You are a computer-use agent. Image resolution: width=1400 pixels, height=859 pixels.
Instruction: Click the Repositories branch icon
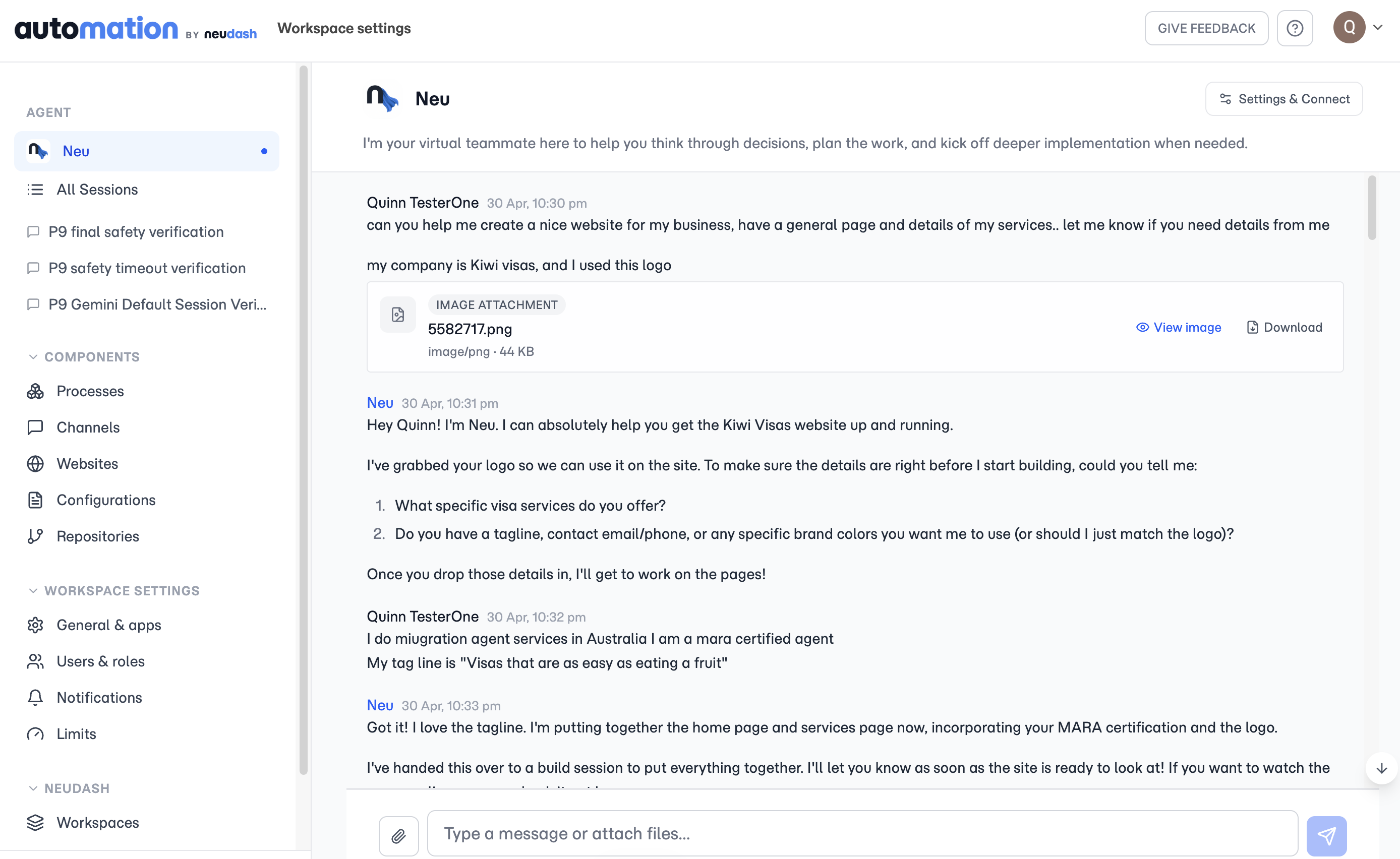coord(35,537)
